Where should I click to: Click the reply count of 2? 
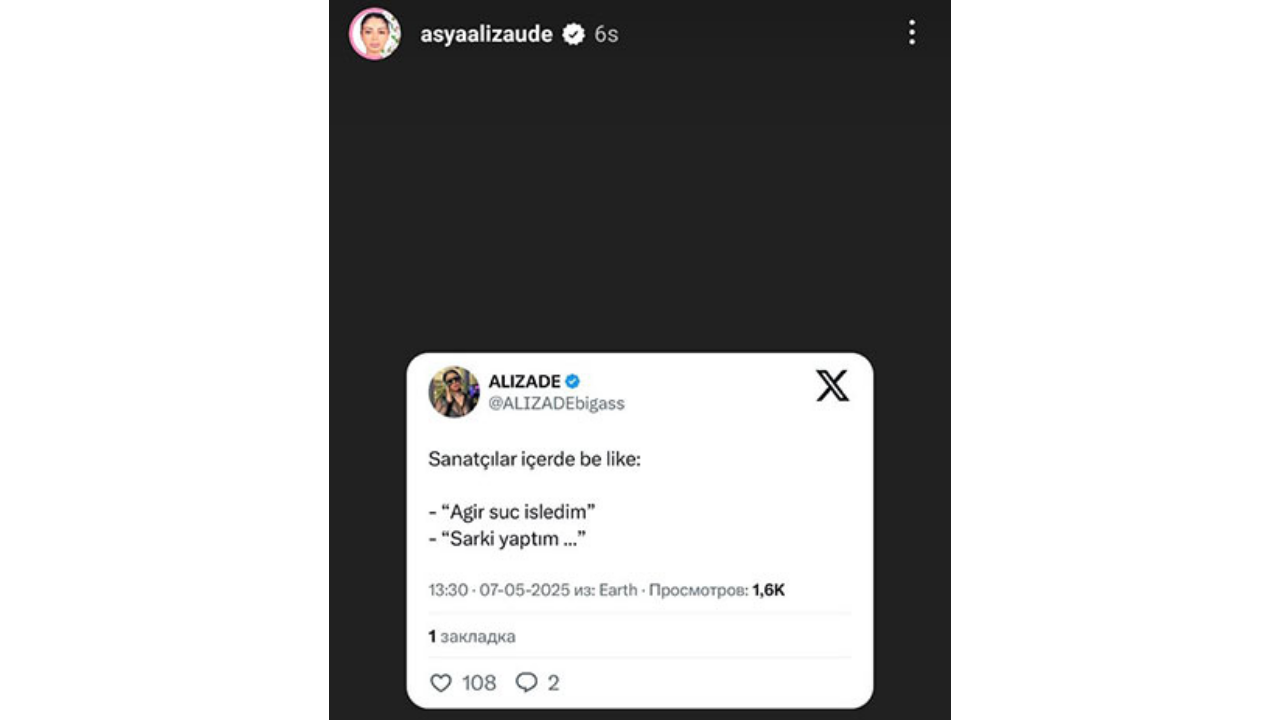click(x=553, y=683)
